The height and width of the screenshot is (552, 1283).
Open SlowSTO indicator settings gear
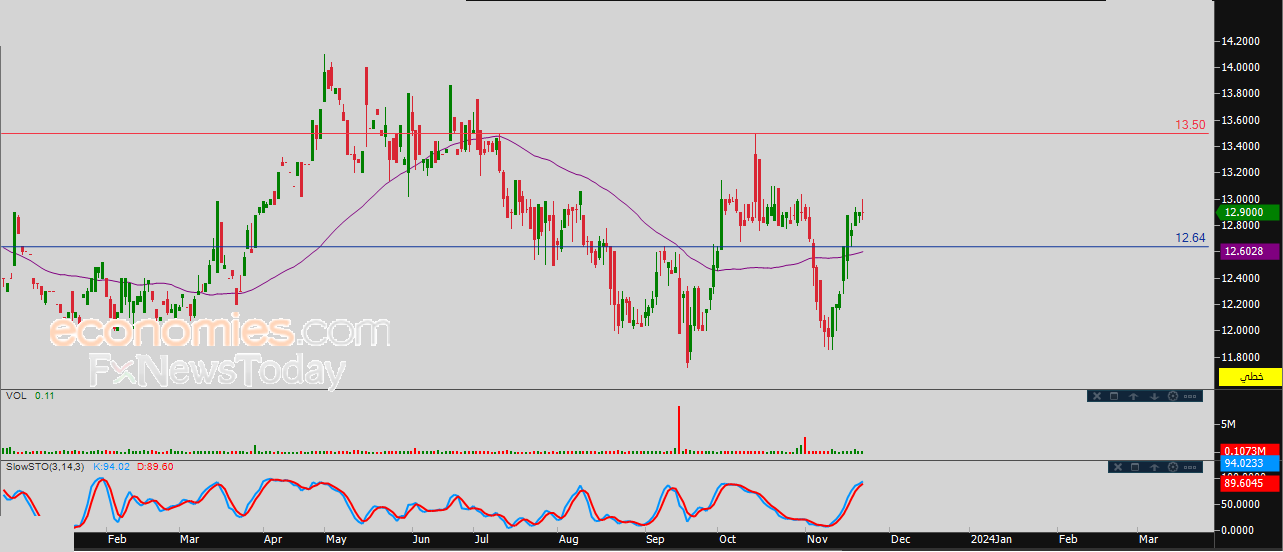pyautogui.click(x=1173, y=467)
